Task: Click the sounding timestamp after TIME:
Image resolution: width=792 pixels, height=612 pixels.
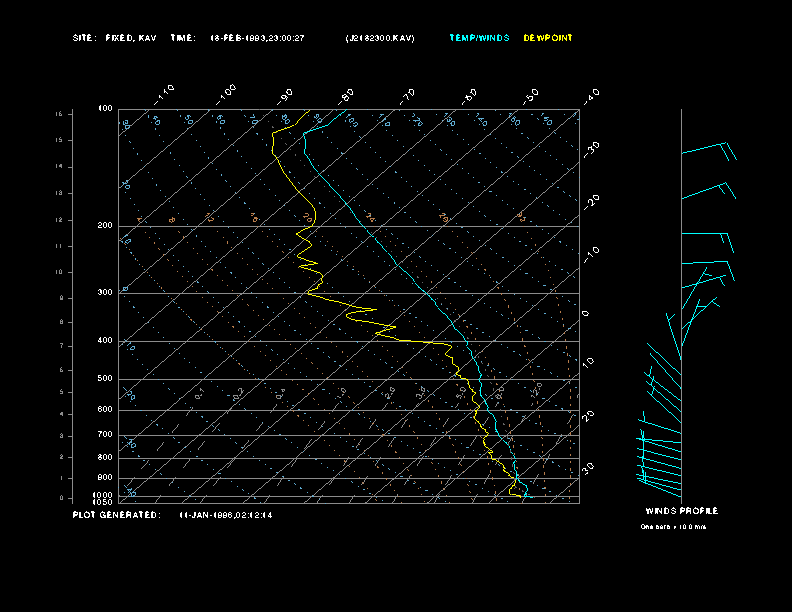Action: [257, 38]
